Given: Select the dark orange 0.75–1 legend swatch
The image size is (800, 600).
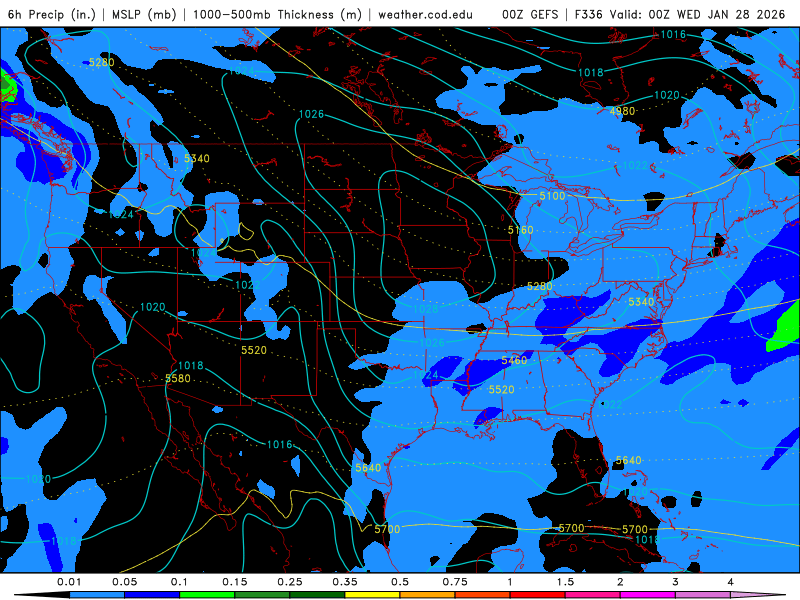Looking at the screenshot, I should pyautogui.click(x=483, y=595).
